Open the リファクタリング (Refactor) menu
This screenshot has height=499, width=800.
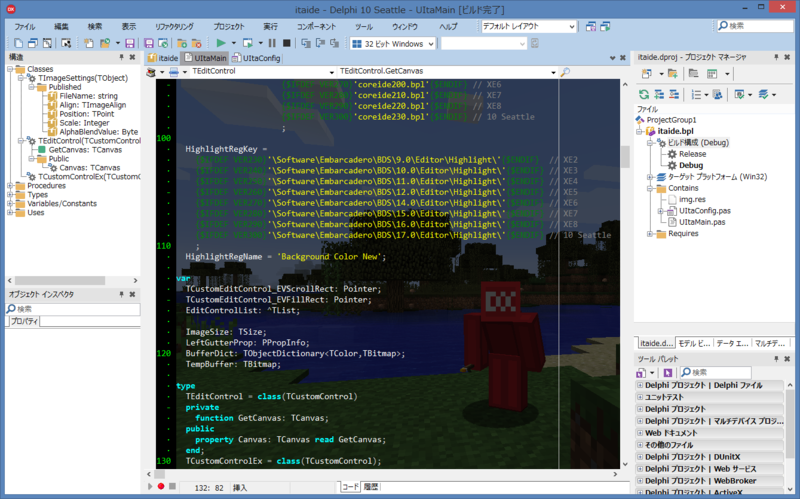174,27
